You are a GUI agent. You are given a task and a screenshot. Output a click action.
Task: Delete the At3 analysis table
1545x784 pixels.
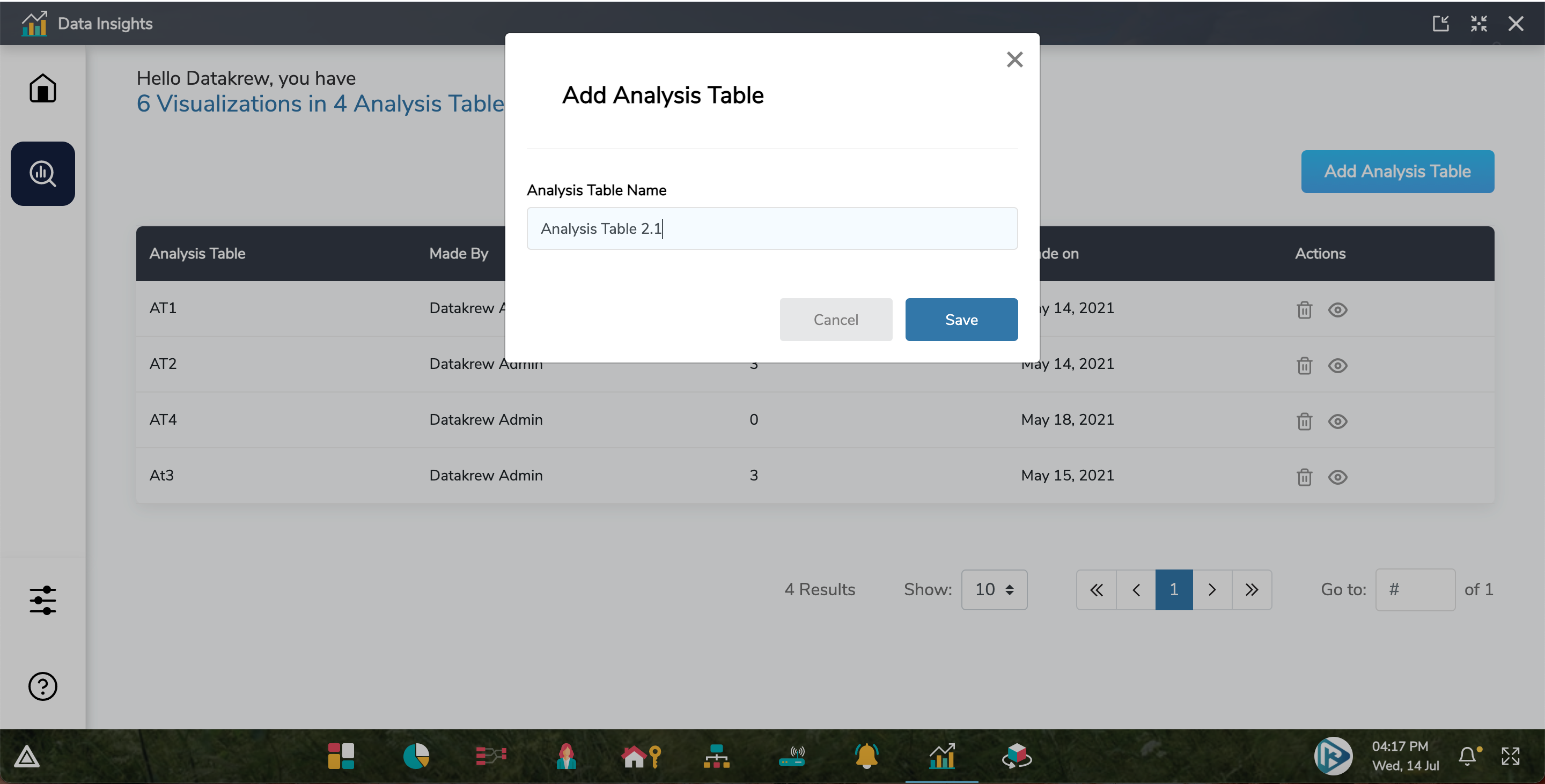[1304, 477]
